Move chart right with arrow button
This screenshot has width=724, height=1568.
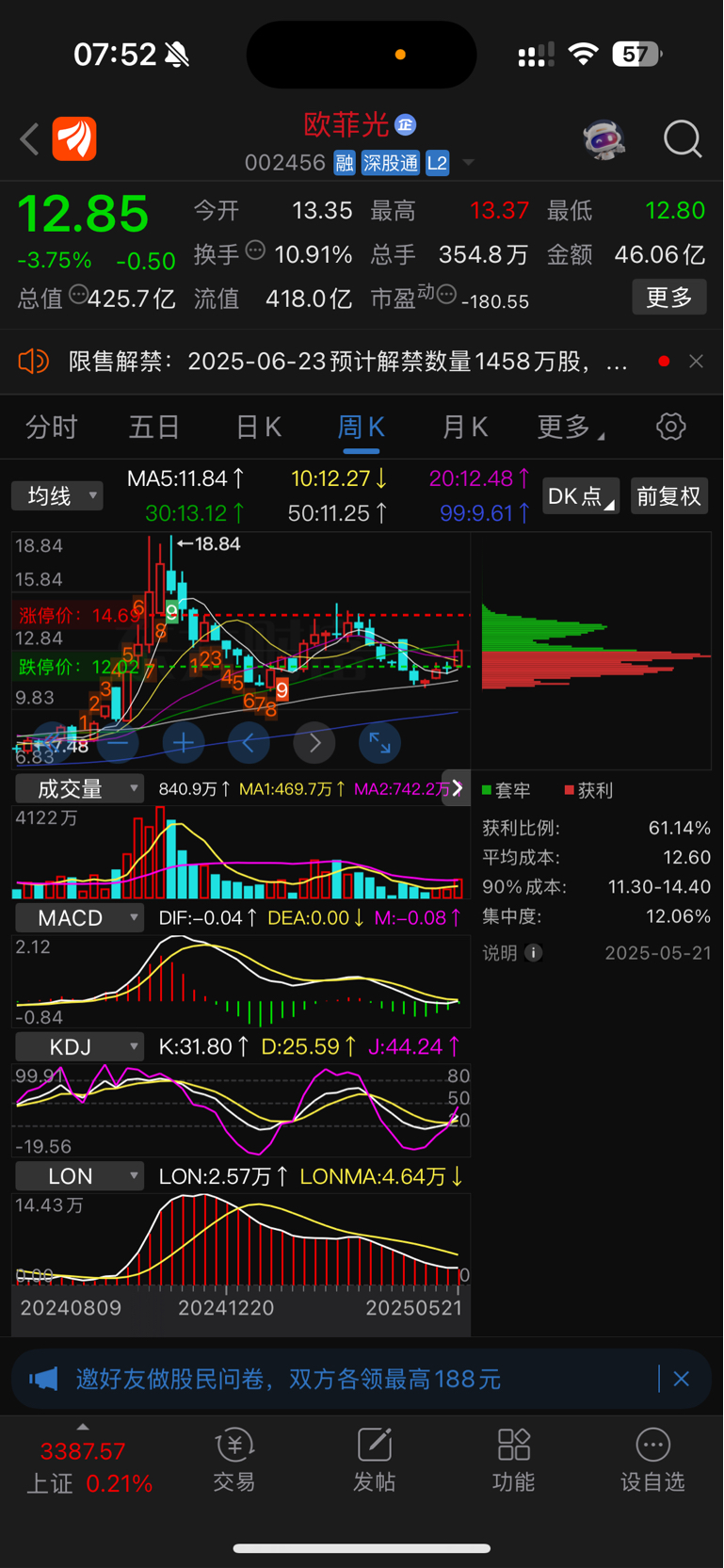[314, 743]
